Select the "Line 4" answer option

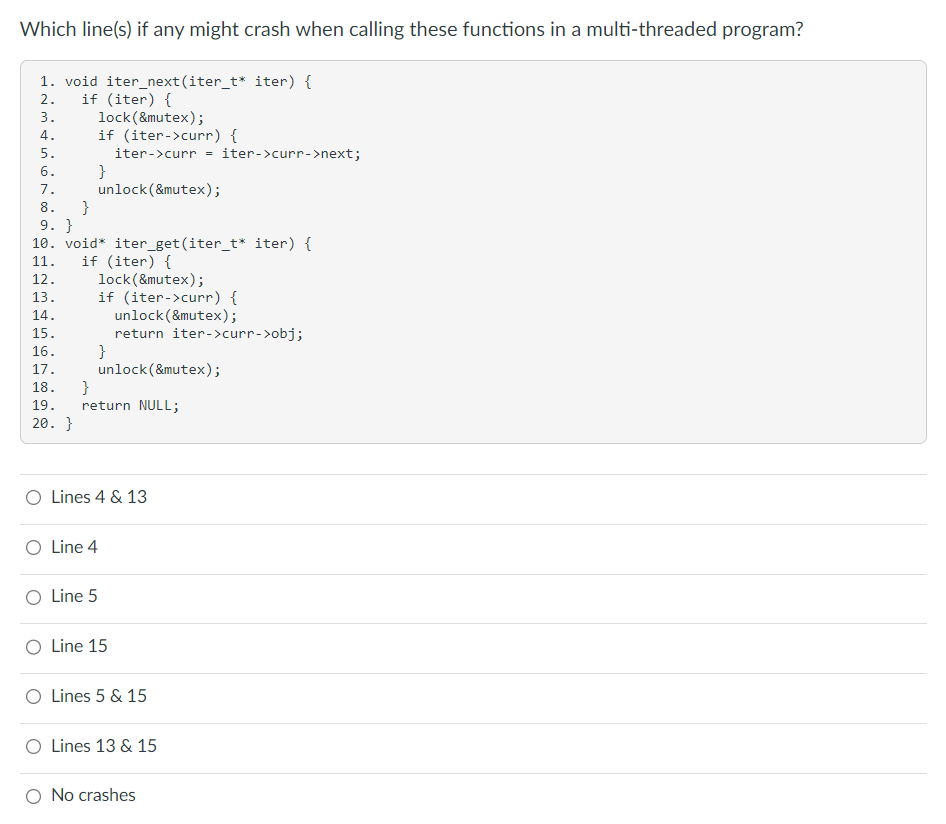pyautogui.click(x=33, y=547)
